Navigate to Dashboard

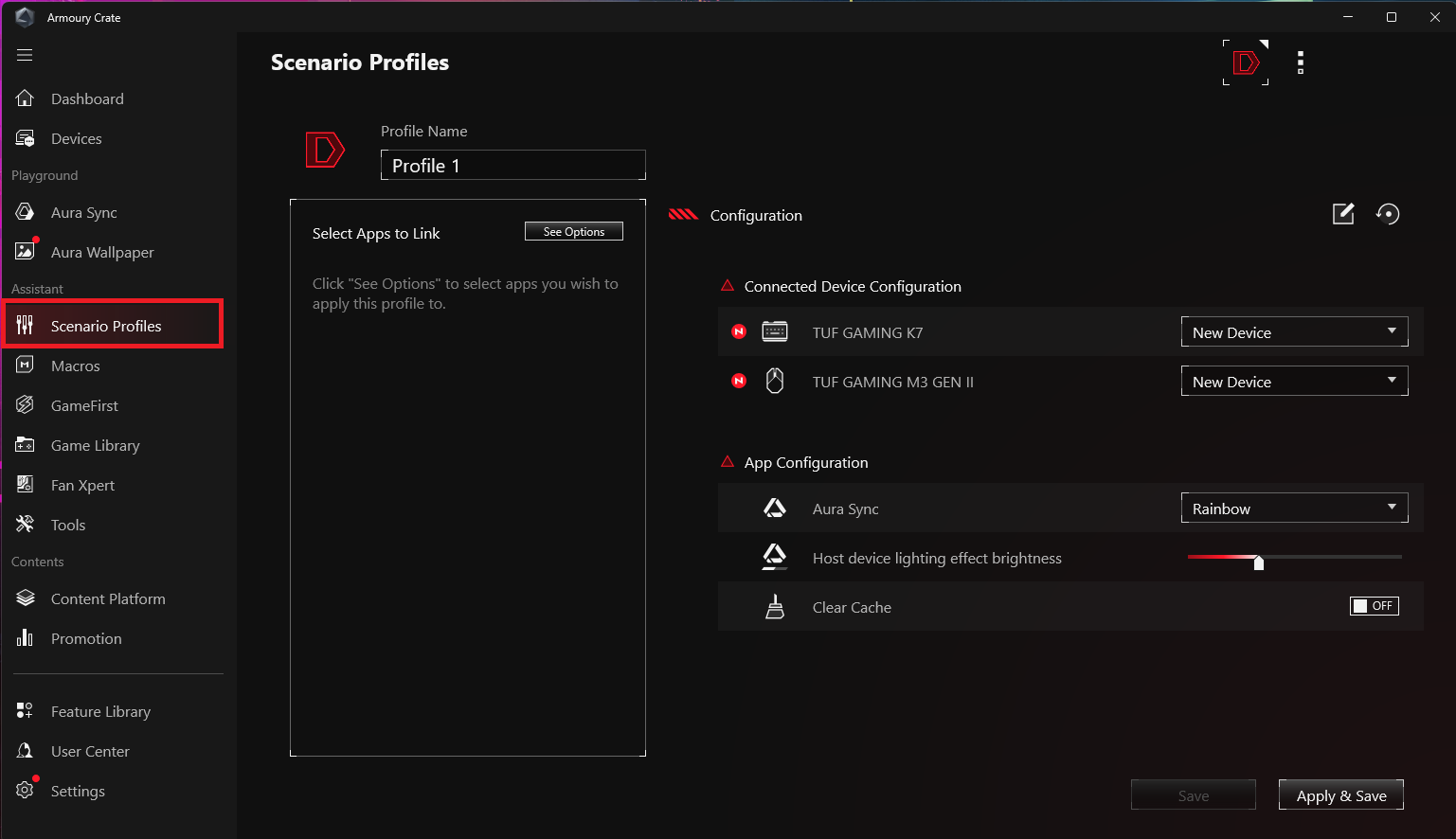(87, 98)
